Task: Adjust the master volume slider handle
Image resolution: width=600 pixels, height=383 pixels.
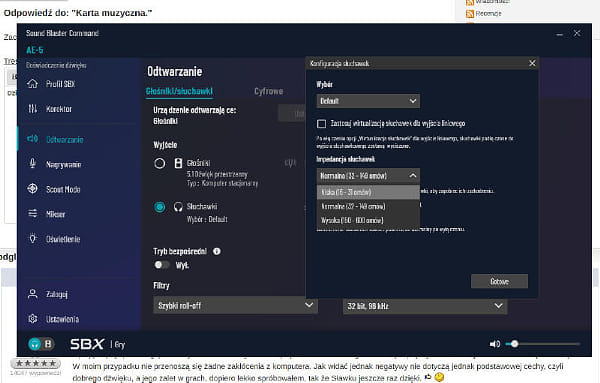Action: pyautogui.click(x=515, y=344)
